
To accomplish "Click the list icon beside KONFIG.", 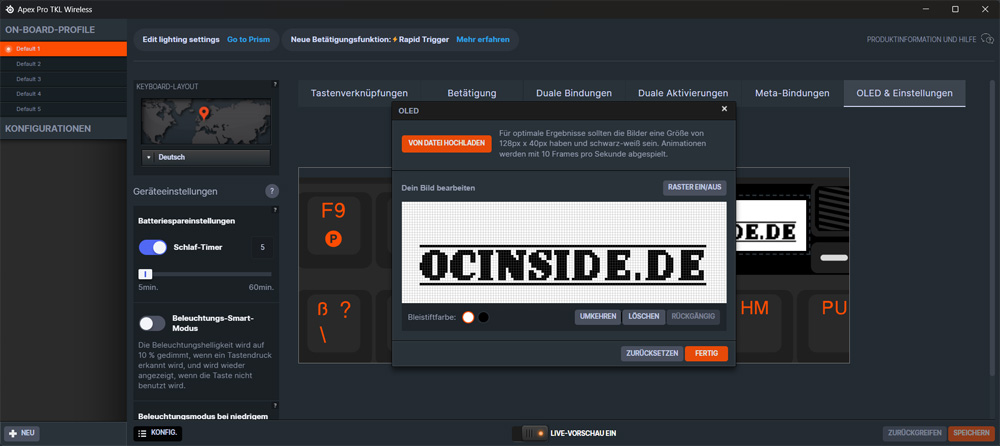I will pyautogui.click(x=142, y=433).
